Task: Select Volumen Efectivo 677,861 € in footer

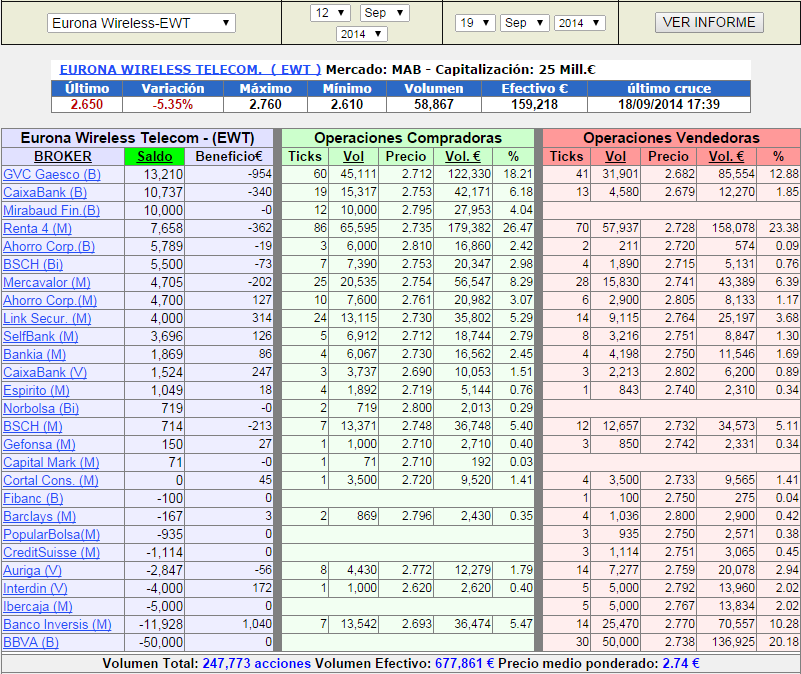Action: (464, 663)
